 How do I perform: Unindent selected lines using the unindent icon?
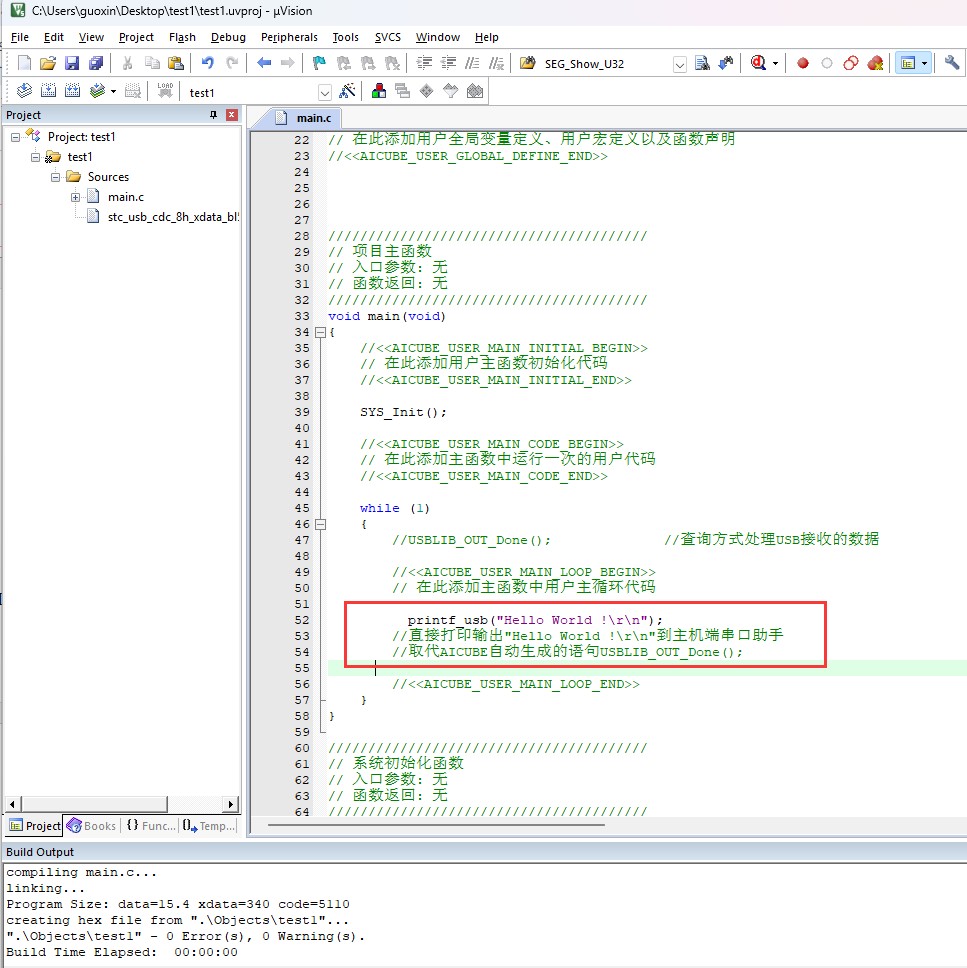(448, 63)
